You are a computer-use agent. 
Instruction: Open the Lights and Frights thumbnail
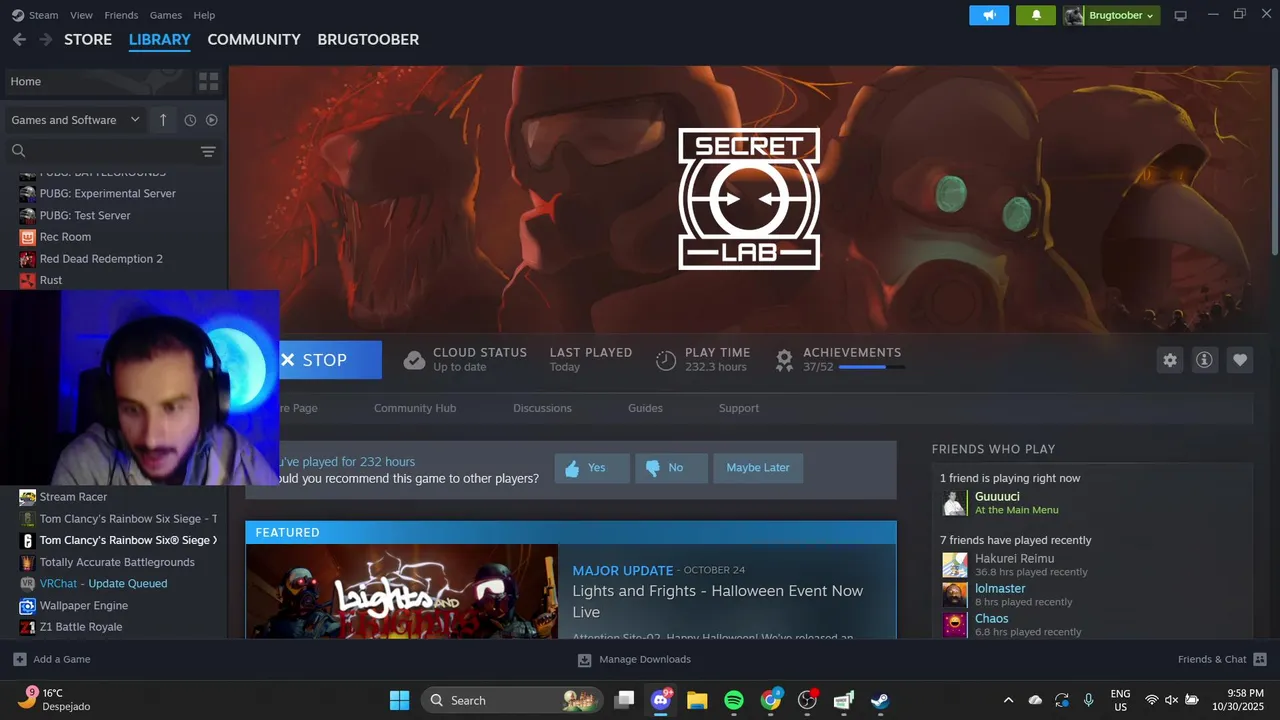click(402, 592)
